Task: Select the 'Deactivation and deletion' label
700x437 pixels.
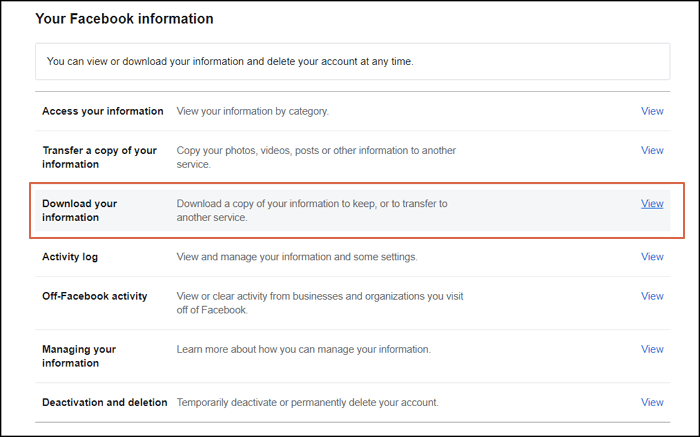Action: point(104,402)
